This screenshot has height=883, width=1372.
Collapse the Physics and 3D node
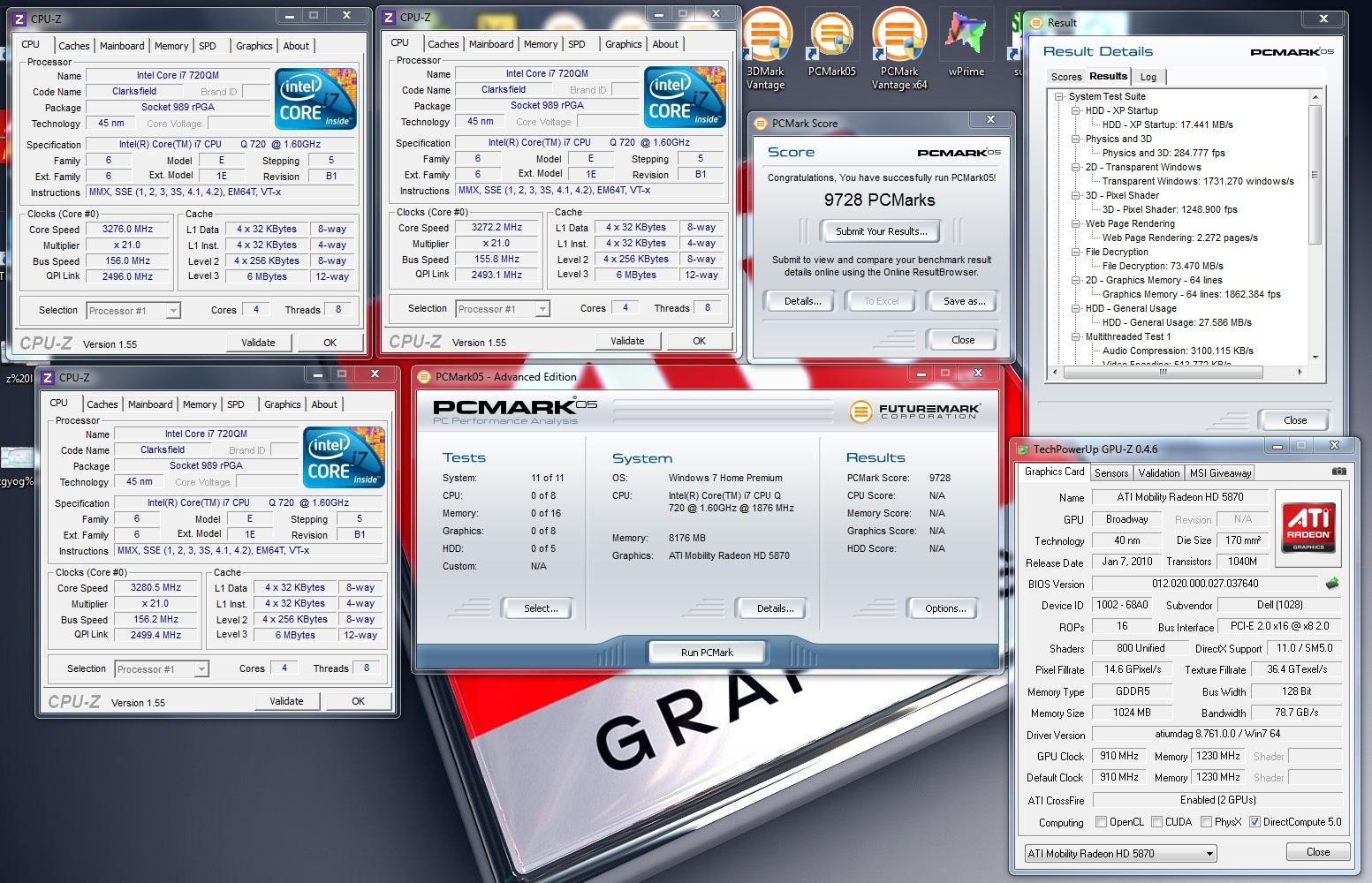coord(1075,139)
